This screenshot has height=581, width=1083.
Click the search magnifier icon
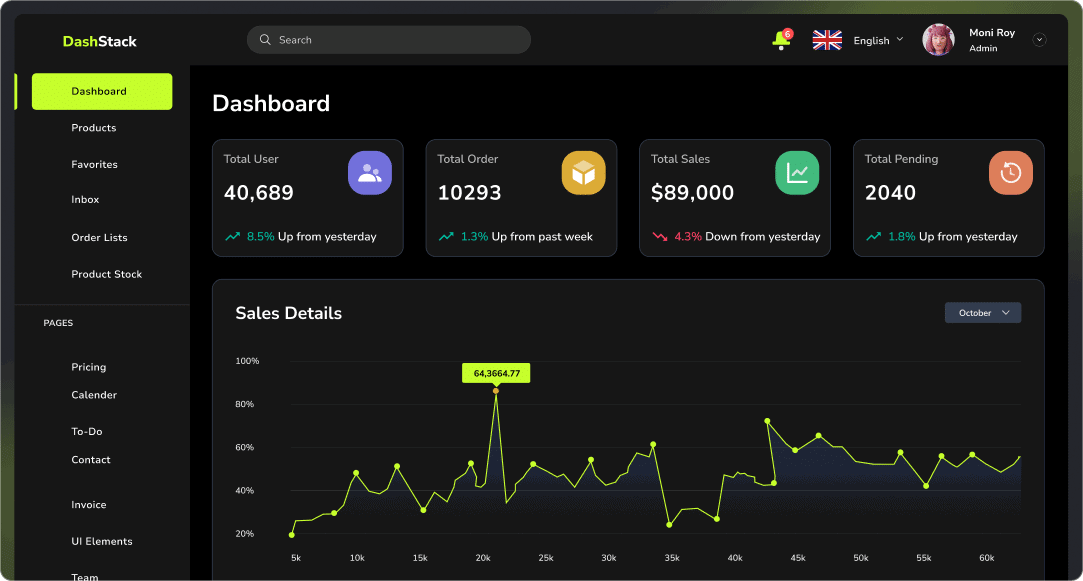[265, 40]
